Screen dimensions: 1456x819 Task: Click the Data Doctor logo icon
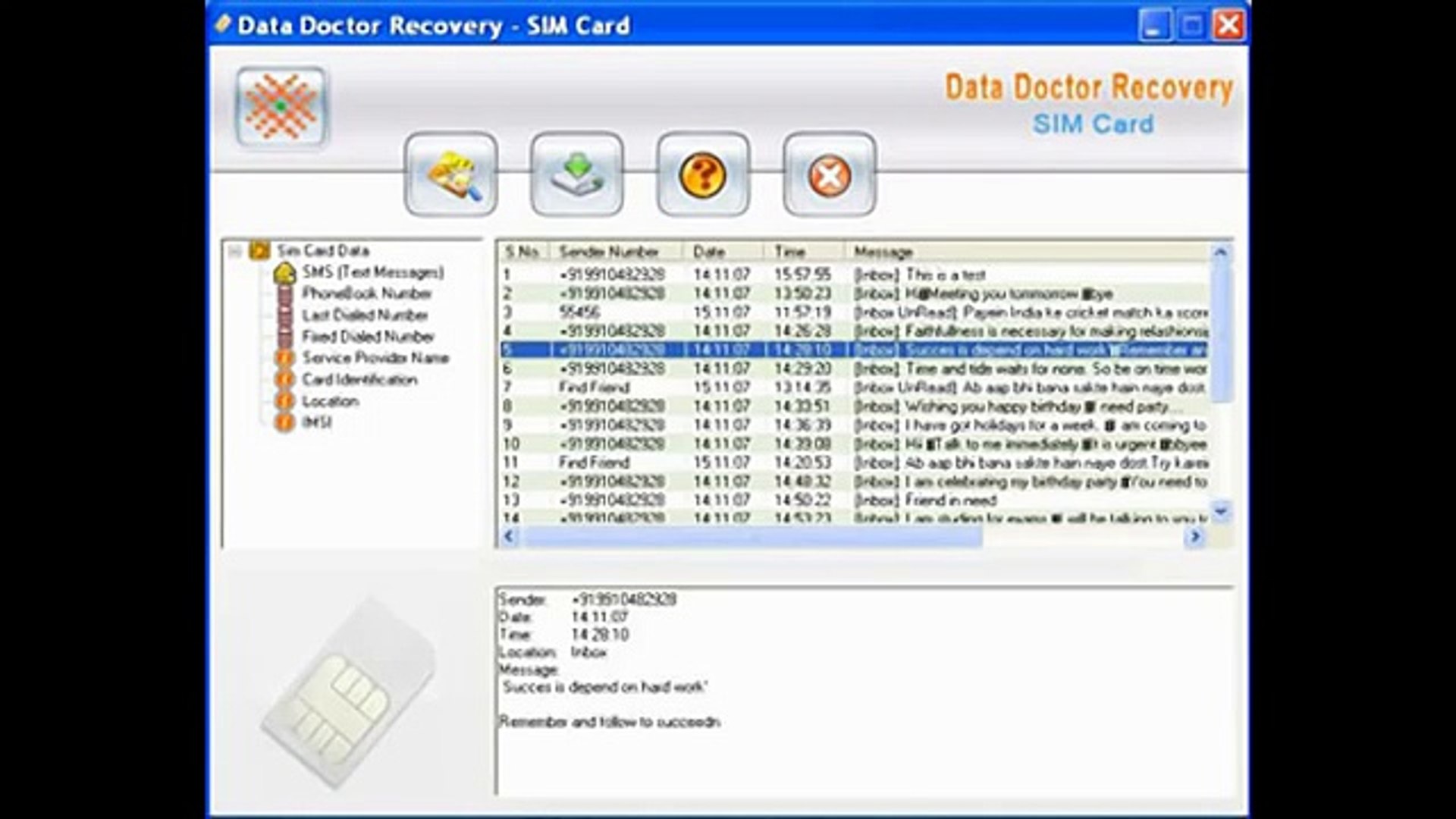[x=281, y=107]
